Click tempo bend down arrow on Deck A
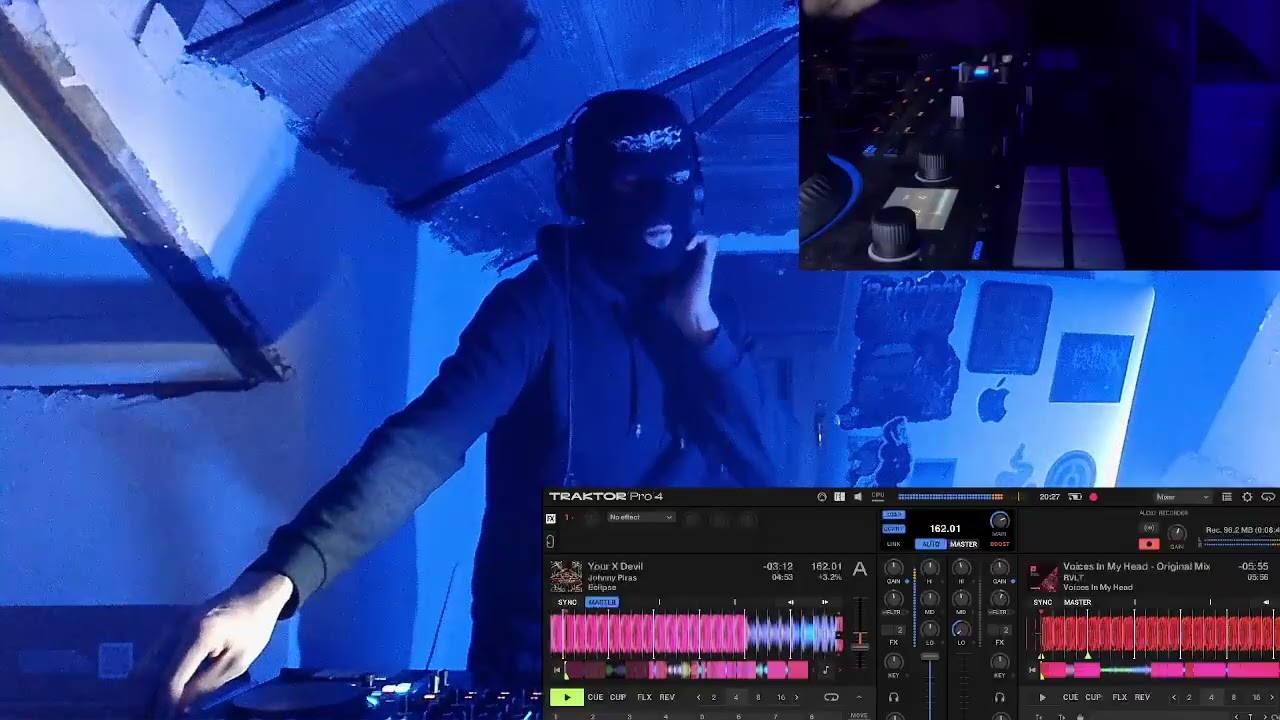Image resolution: width=1280 pixels, height=720 pixels. coord(791,602)
